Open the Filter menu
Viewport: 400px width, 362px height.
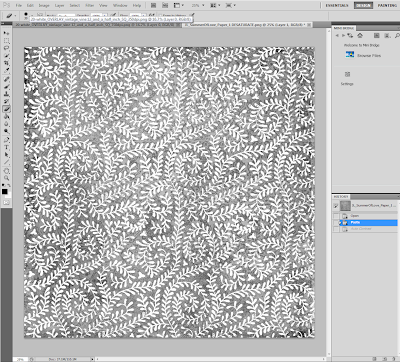click(90, 6)
